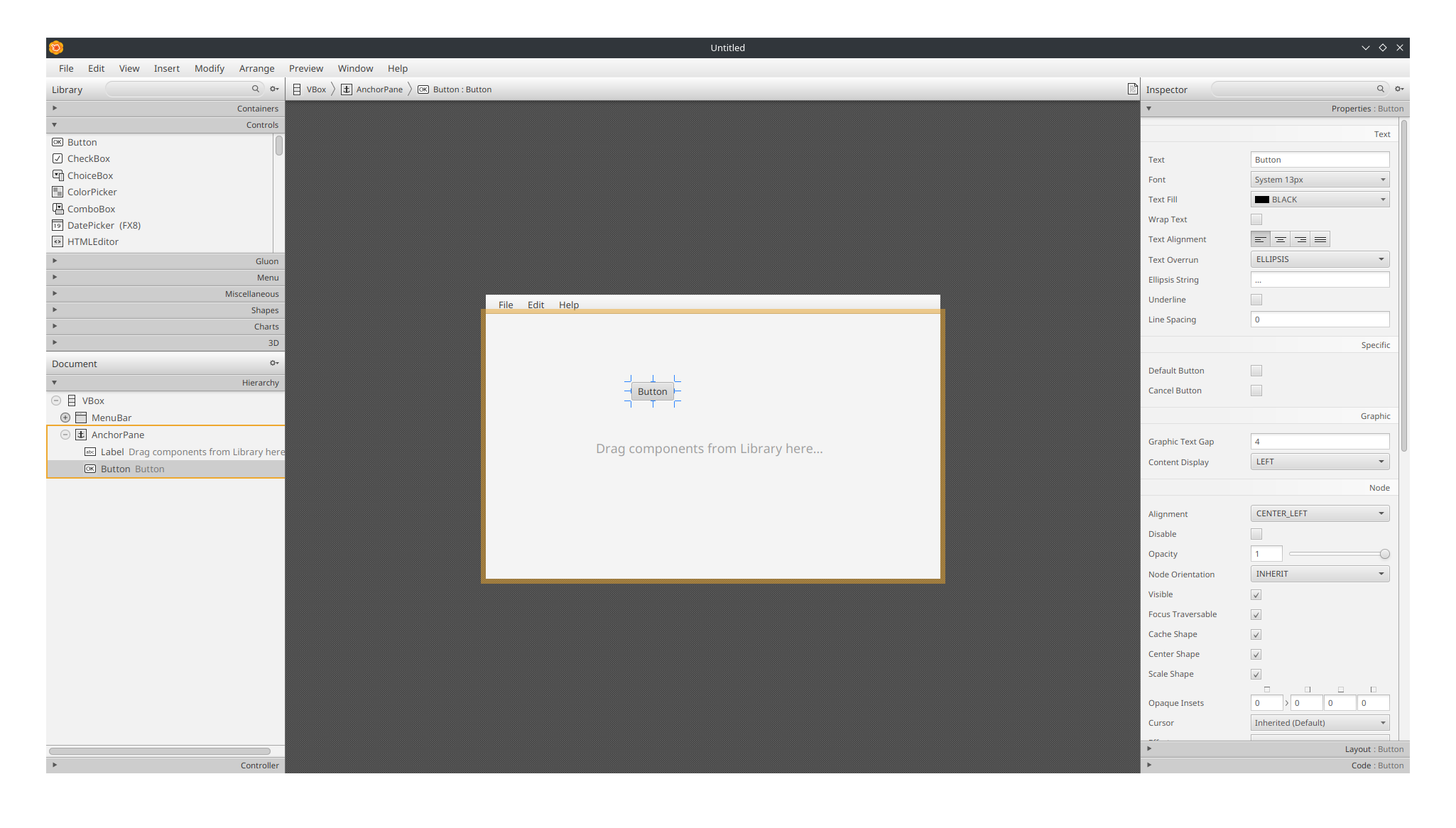The width and height of the screenshot is (1456, 828).
Task: Select center text alignment
Action: (1280, 239)
